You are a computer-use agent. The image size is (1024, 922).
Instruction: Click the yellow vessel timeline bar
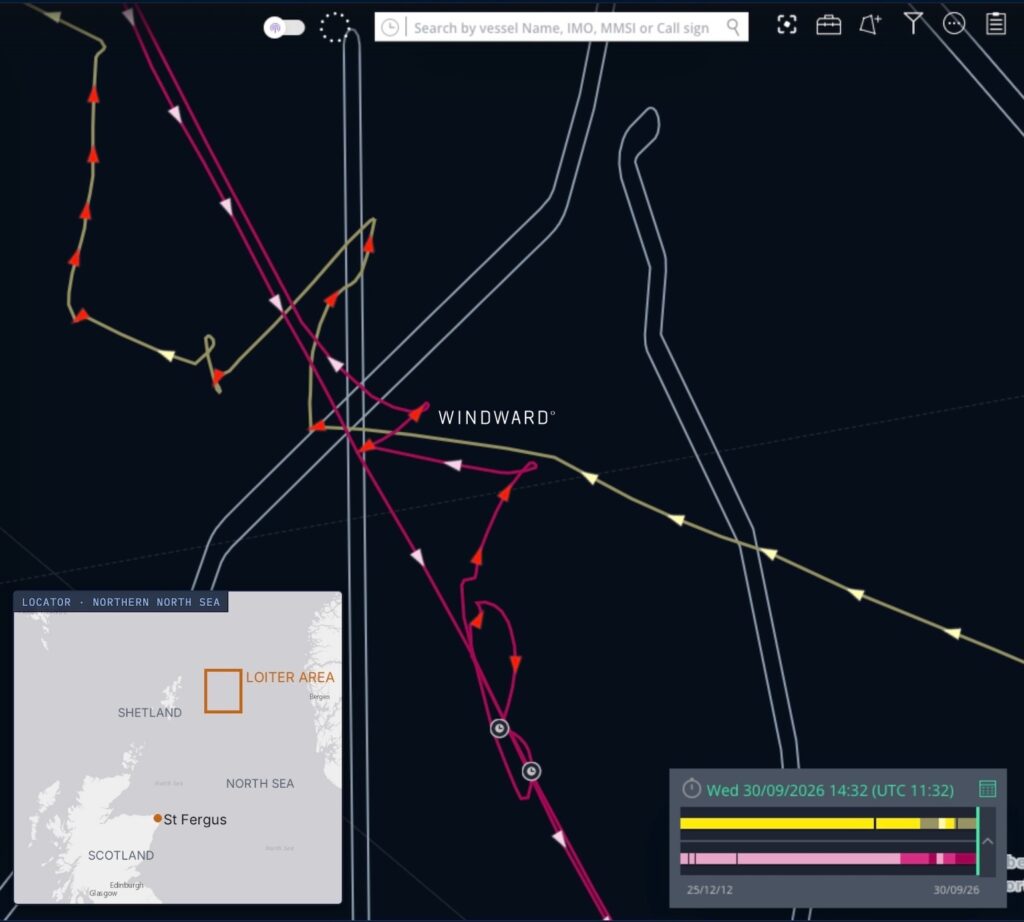pyautogui.click(x=828, y=823)
